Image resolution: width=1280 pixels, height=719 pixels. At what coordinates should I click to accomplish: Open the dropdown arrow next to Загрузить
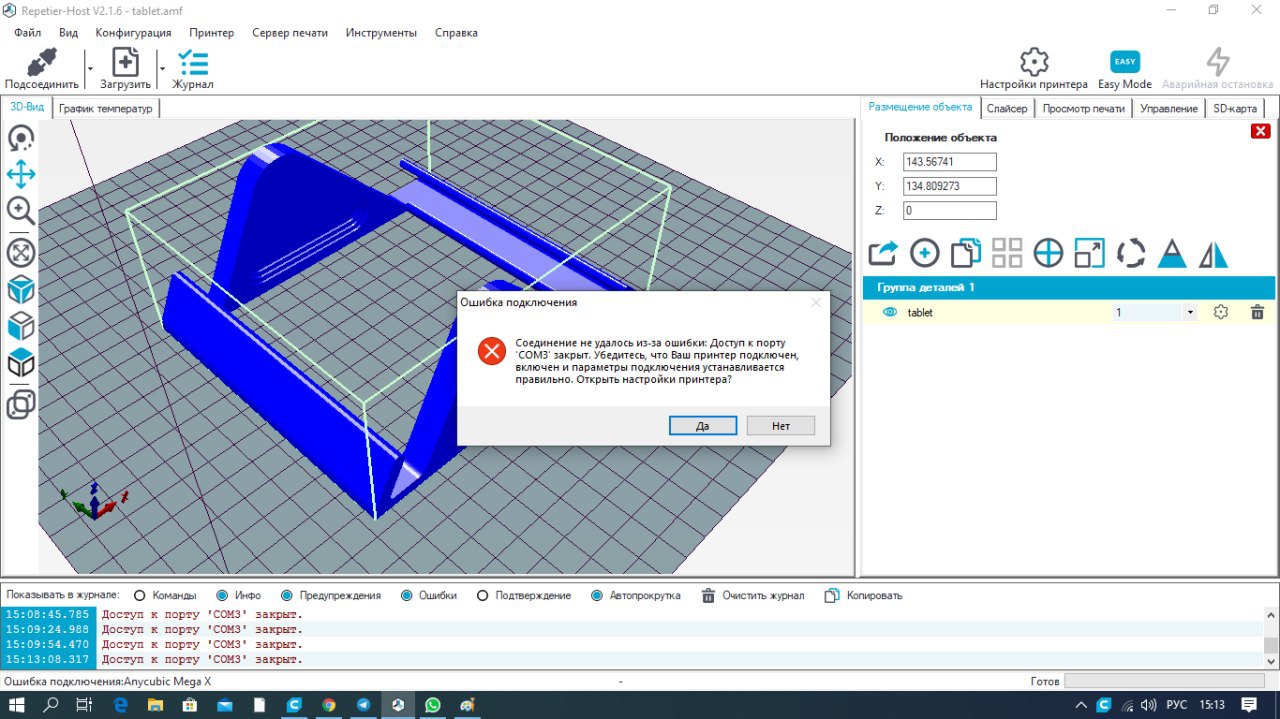pos(163,69)
